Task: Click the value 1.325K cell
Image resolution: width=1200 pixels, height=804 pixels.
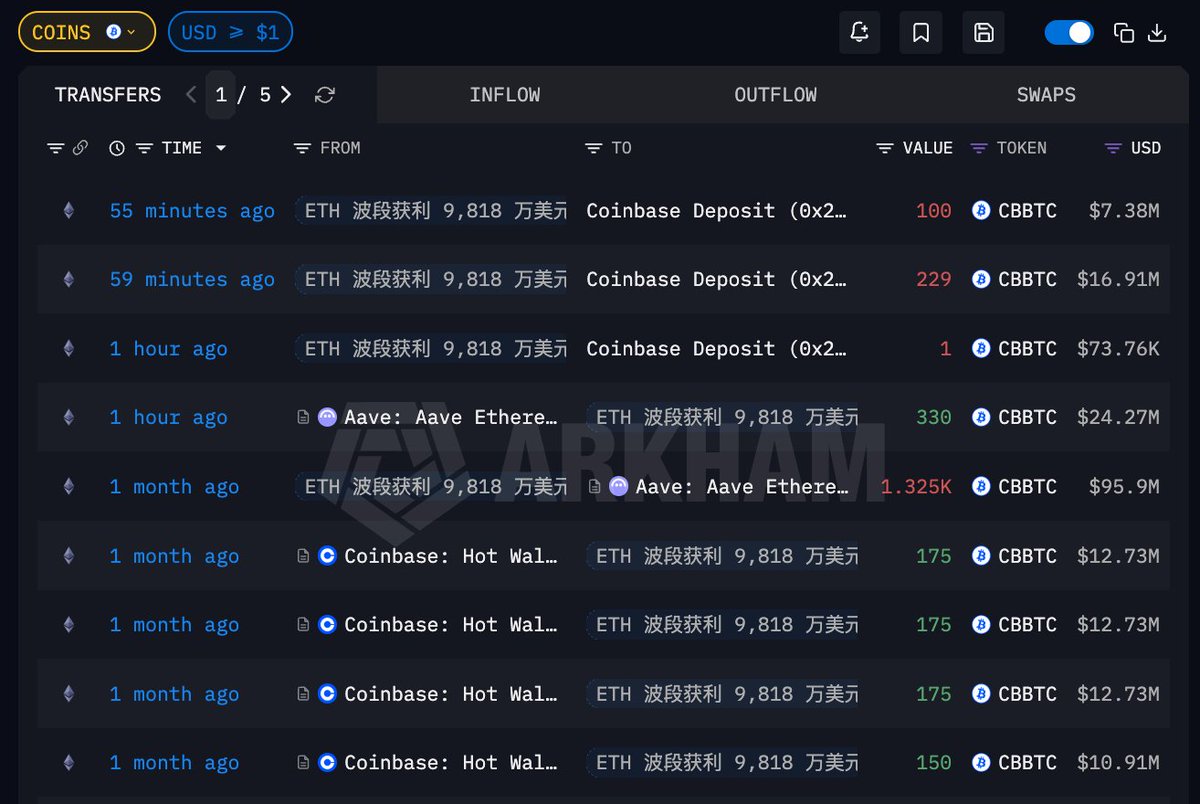Action: point(917,487)
